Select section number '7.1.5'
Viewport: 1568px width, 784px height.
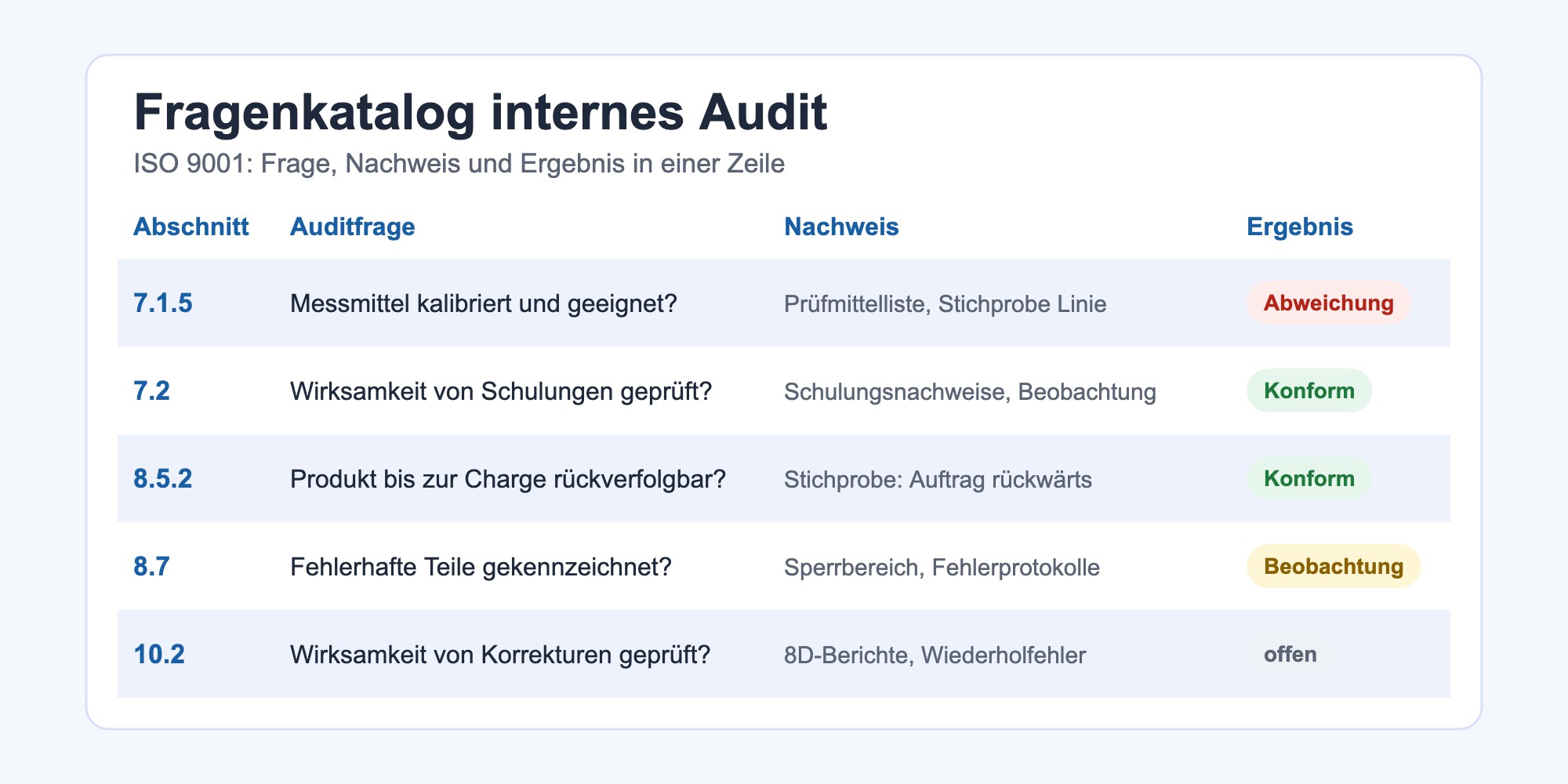pyautogui.click(x=162, y=303)
